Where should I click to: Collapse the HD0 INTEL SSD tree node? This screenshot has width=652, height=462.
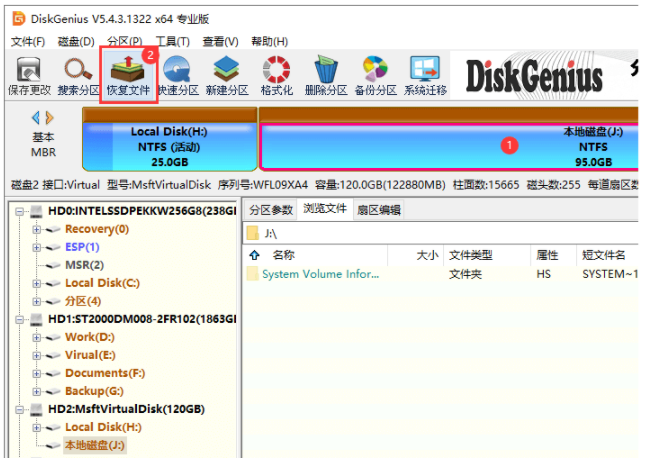point(19,212)
